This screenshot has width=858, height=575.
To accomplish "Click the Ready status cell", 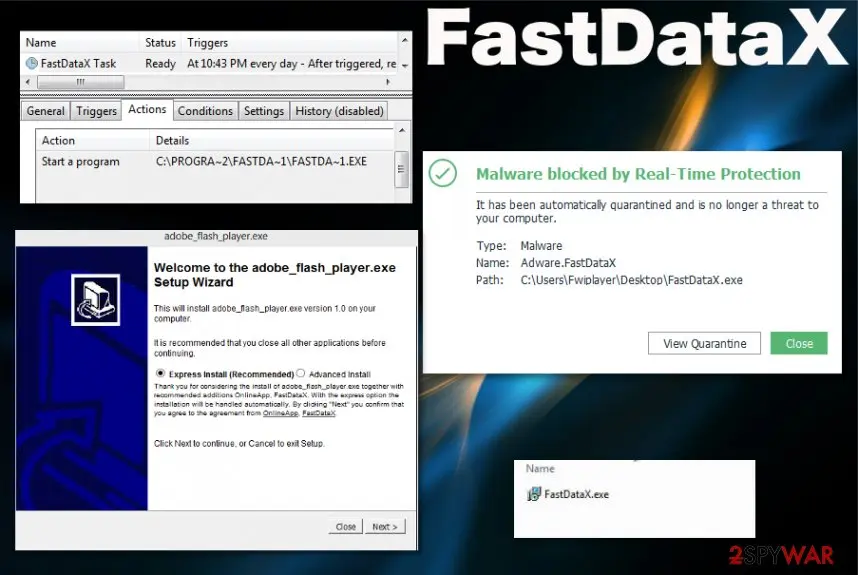I will [160, 63].
